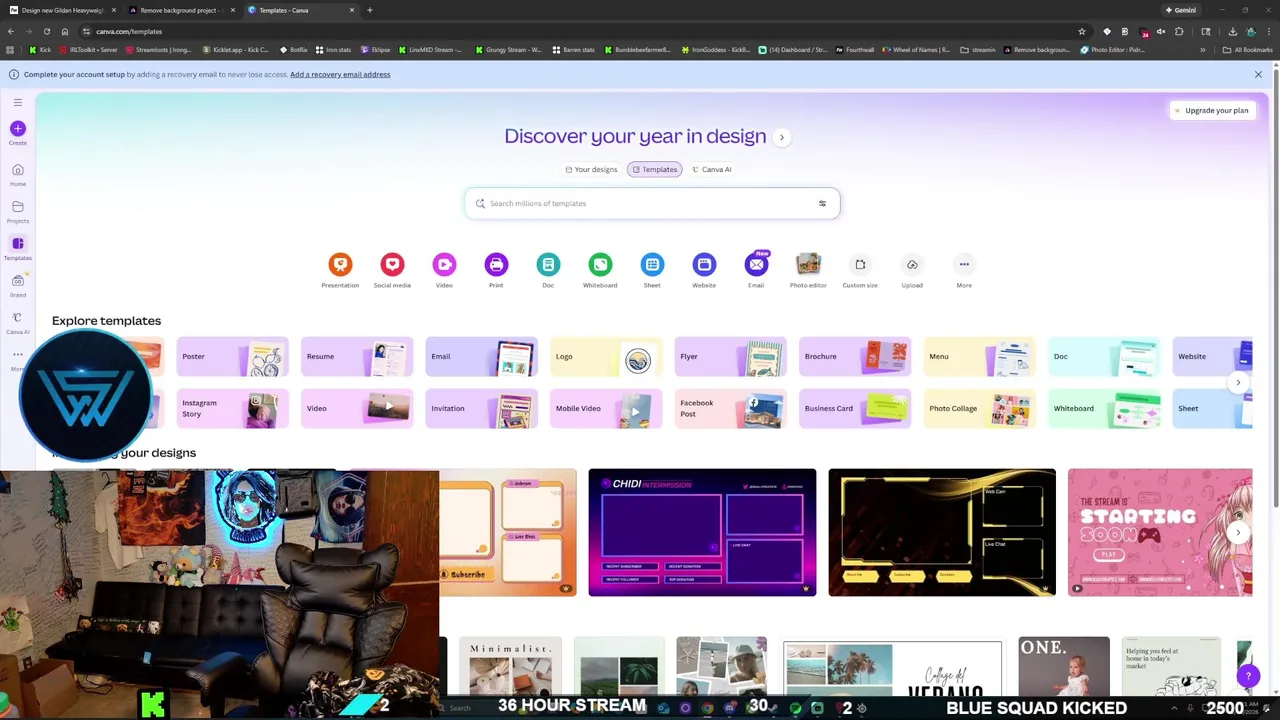Image resolution: width=1280 pixels, height=720 pixels.
Task: Switch to Your designs tab
Action: [x=591, y=169]
